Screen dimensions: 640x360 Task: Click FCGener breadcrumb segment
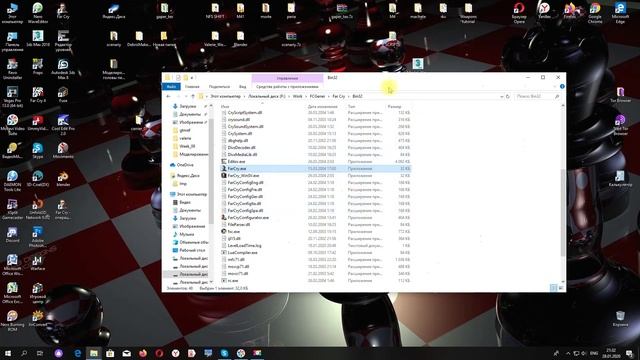317,96
